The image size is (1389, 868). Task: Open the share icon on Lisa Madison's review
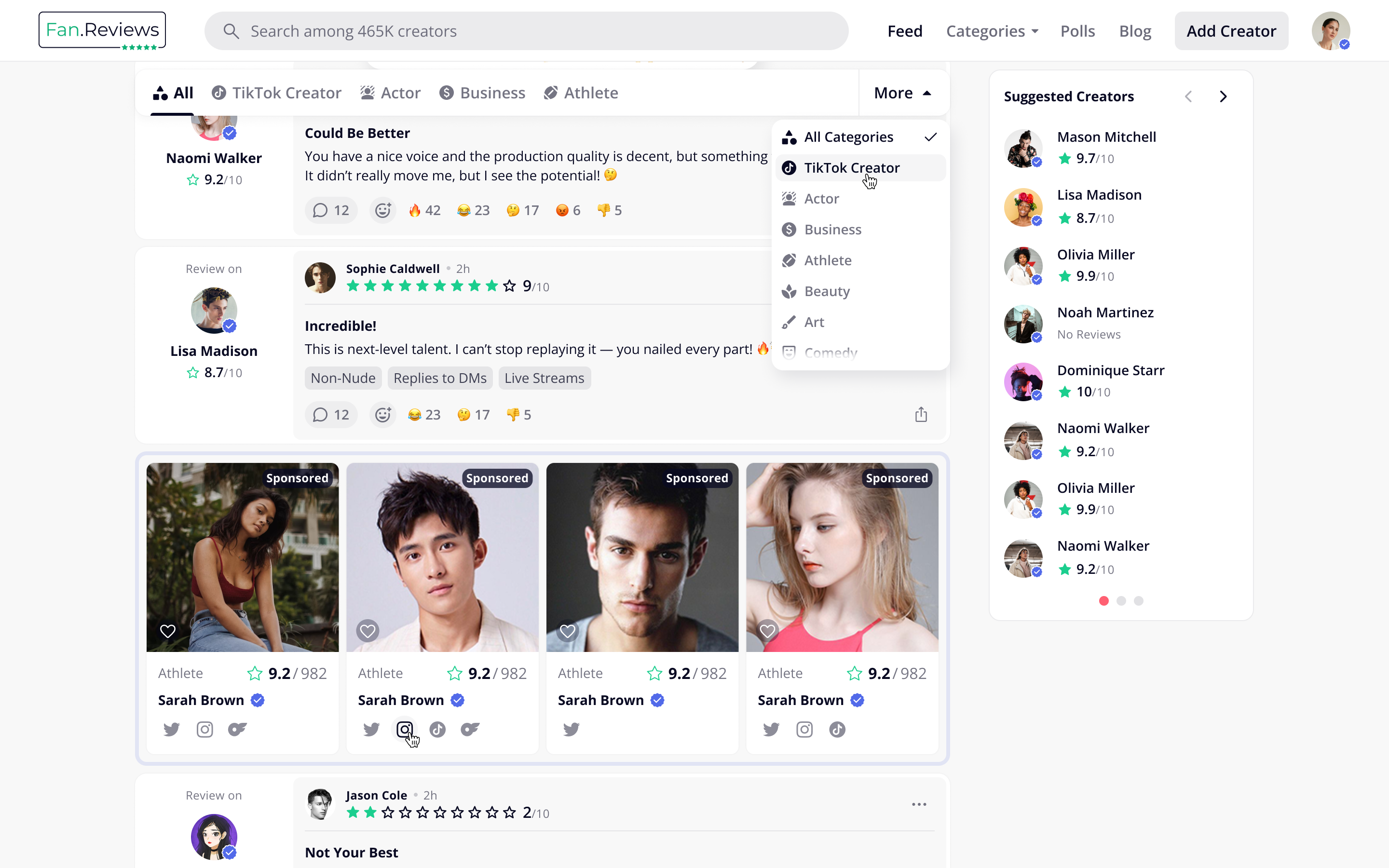point(921,415)
